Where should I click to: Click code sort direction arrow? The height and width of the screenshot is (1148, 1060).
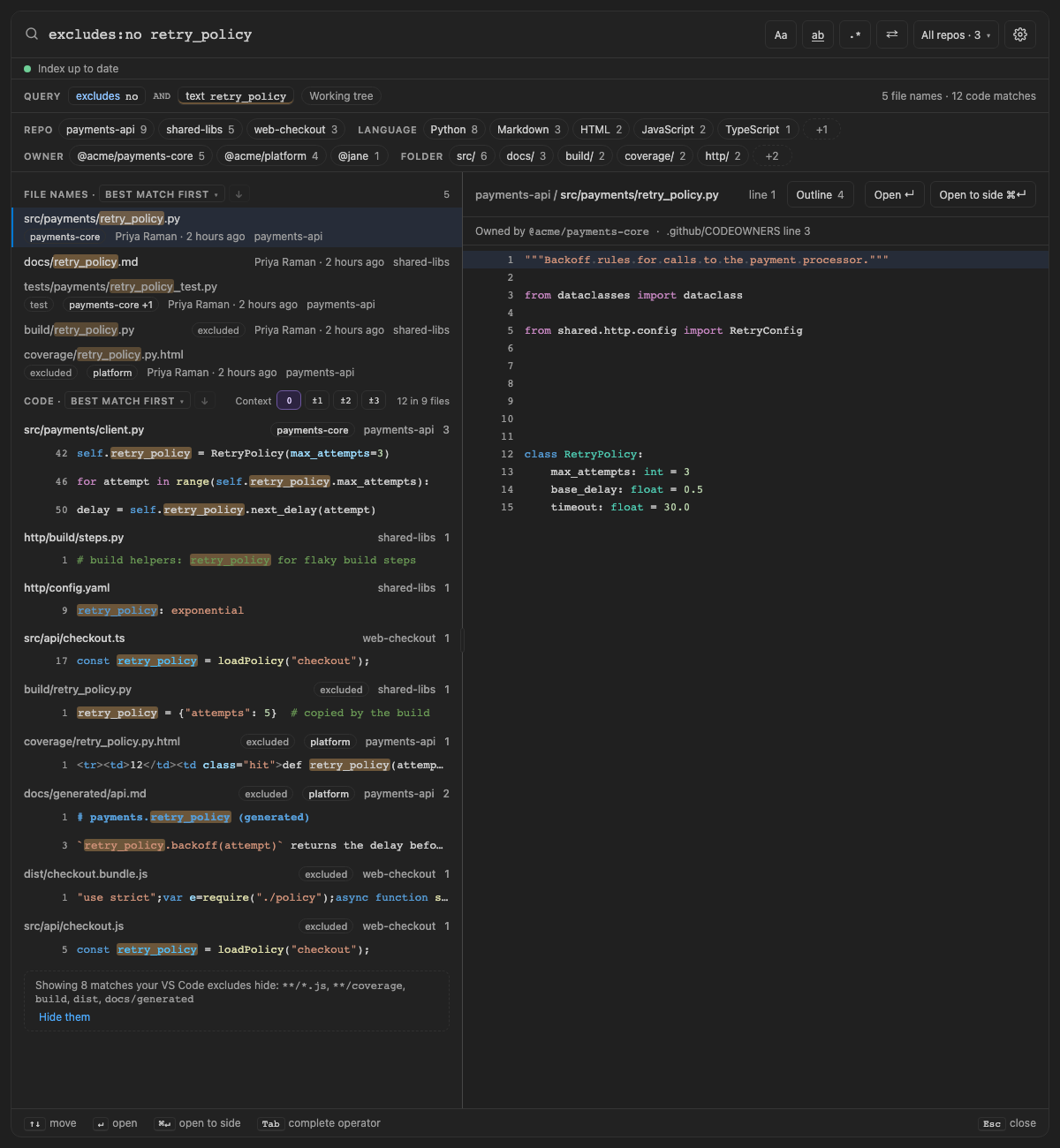click(204, 401)
